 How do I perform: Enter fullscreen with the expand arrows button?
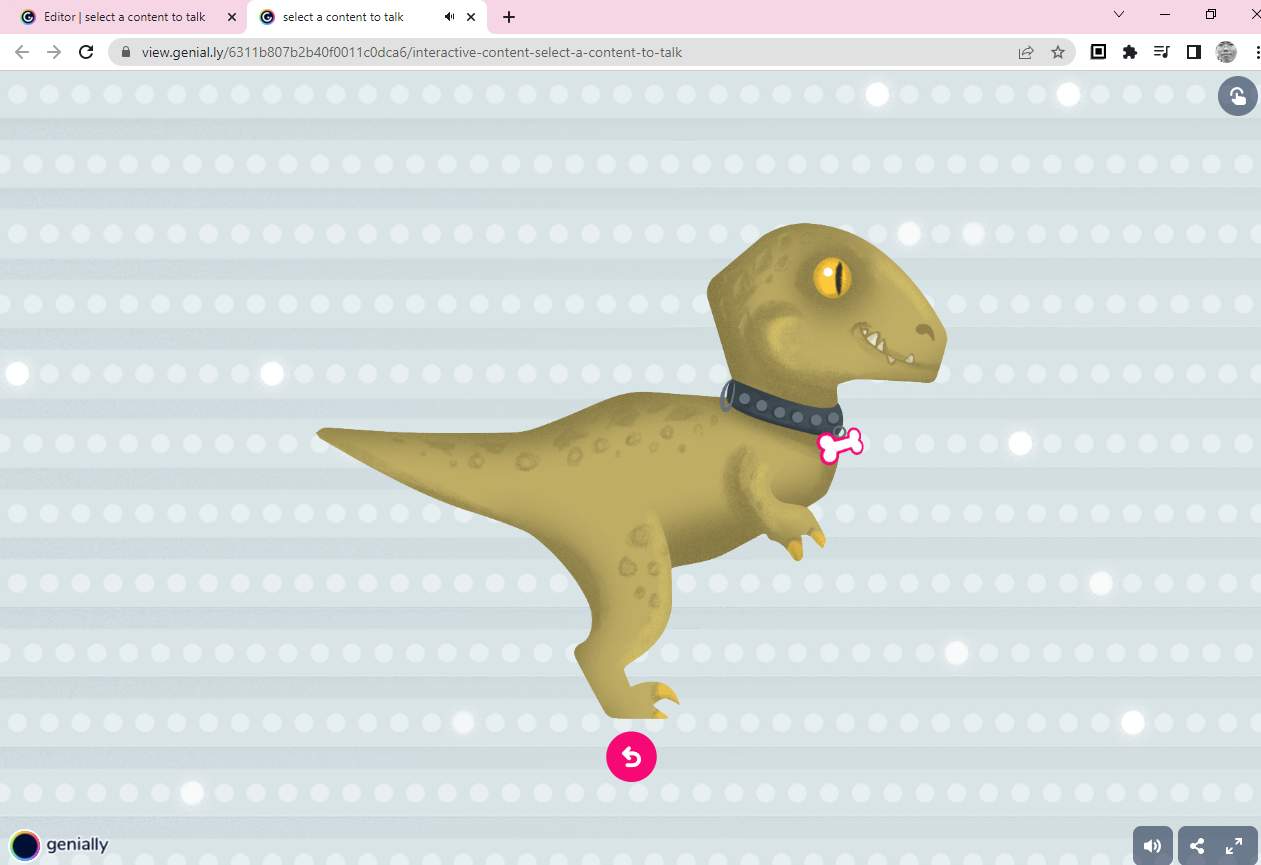(1234, 846)
